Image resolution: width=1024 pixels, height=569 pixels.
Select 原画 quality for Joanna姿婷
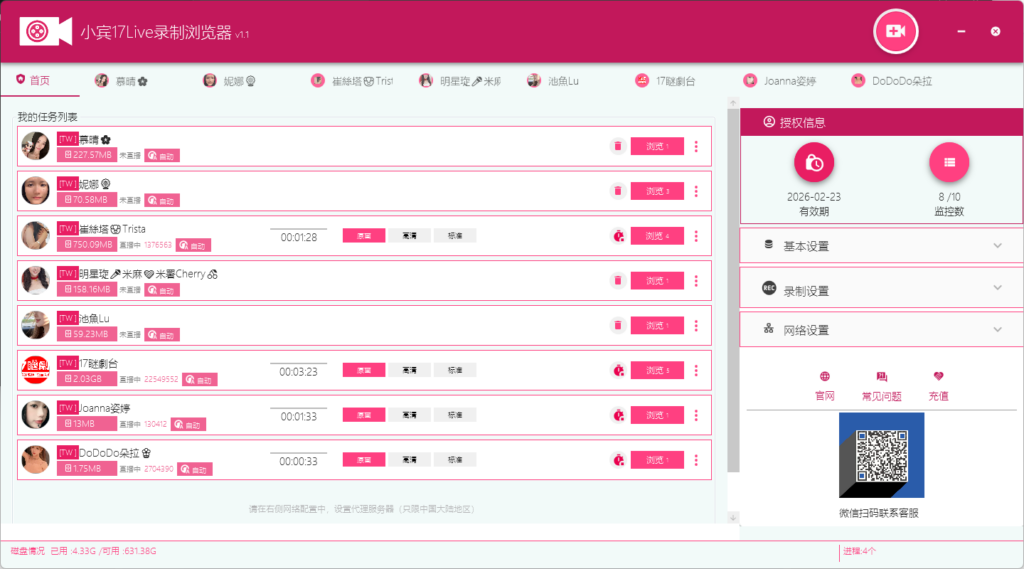click(364, 415)
